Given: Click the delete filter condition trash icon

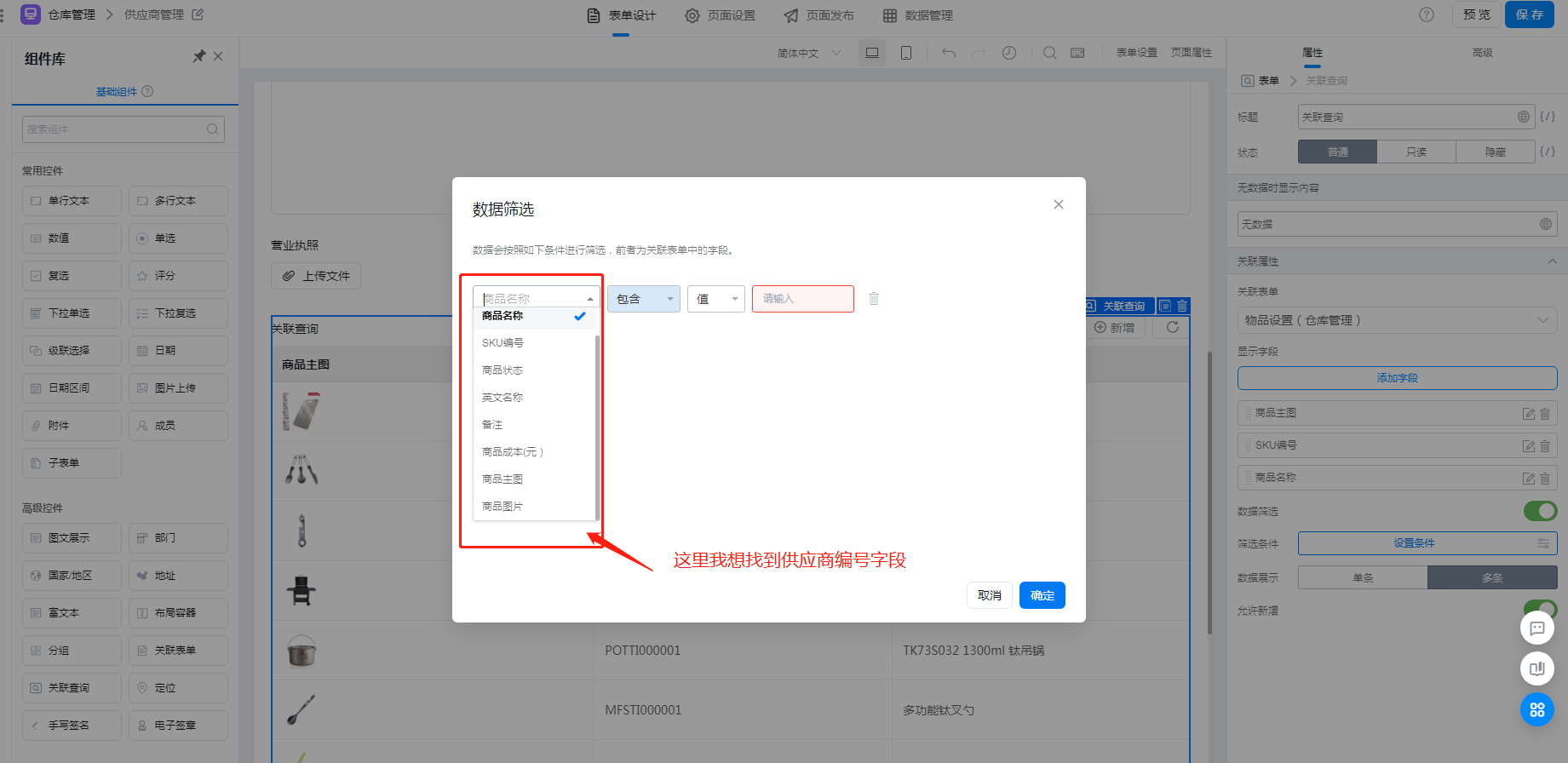Looking at the screenshot, I should [x=873, y=299].
